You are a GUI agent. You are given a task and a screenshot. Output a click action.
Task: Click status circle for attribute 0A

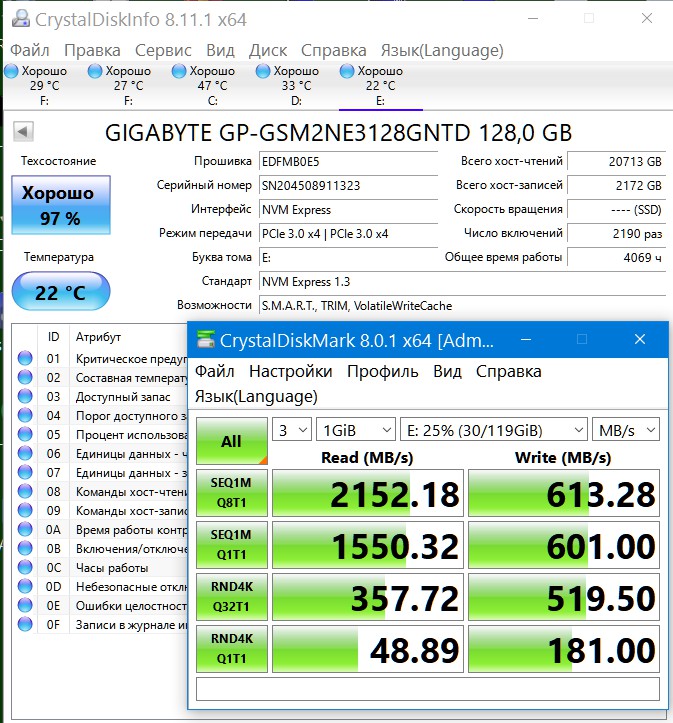(x=25, y=529)
